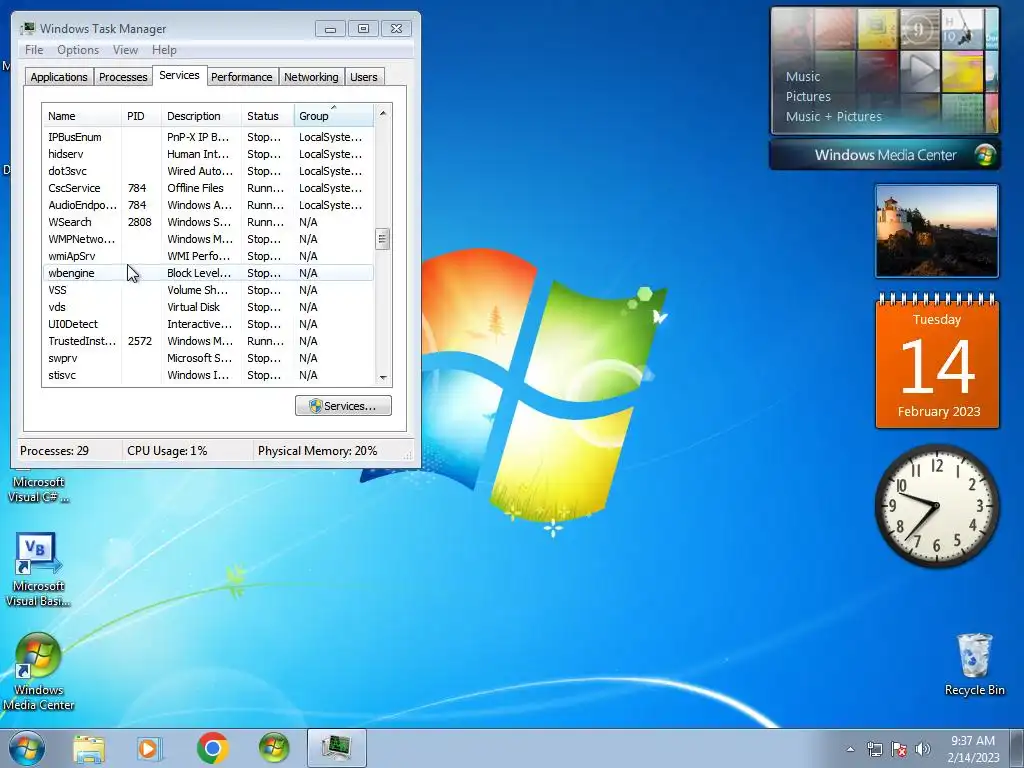
Task: Switch to the Networking tab
Action: (x=311, y=77)
